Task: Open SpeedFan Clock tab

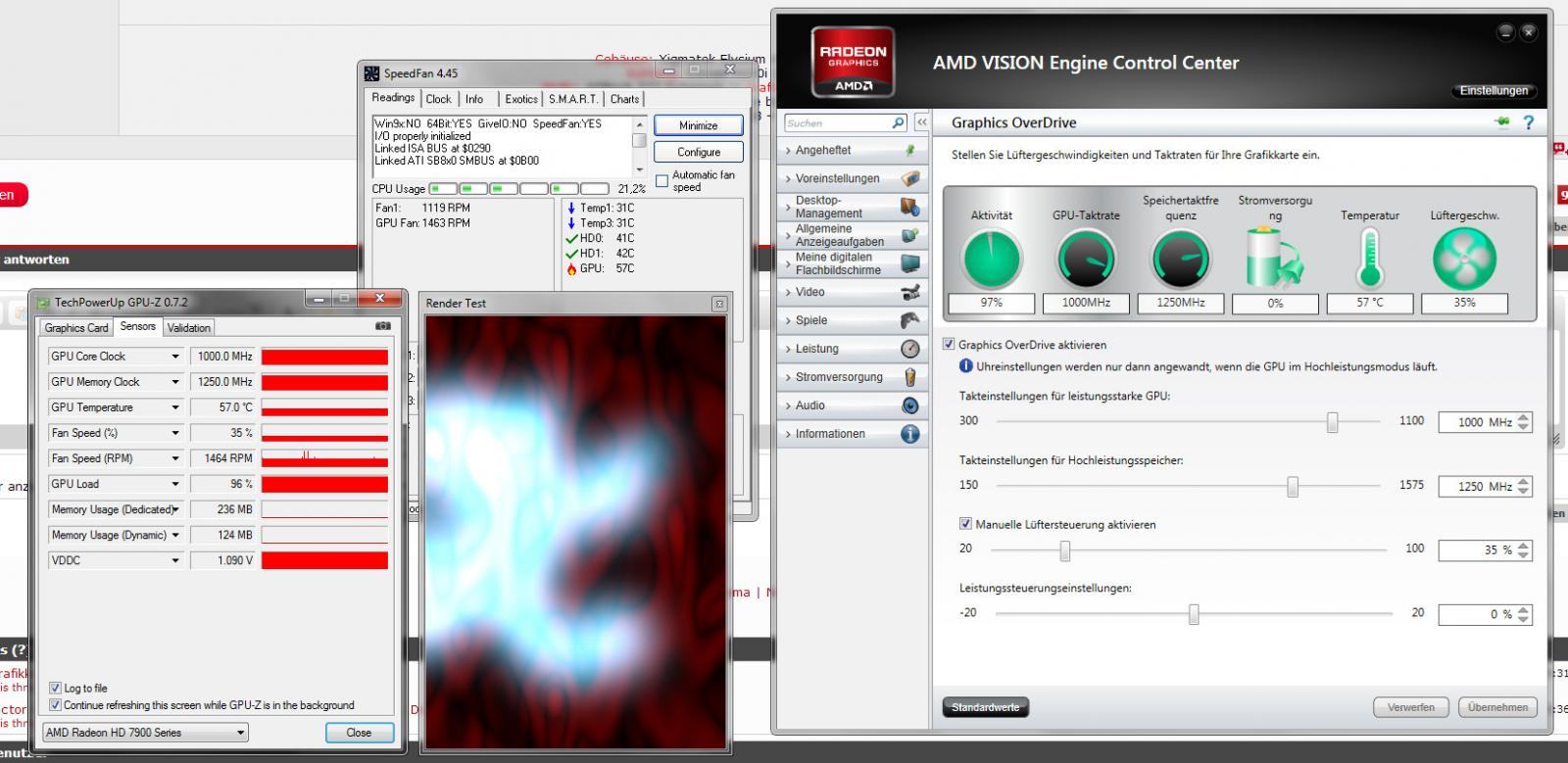Action: pyautogui.click(x=438, y=99)
